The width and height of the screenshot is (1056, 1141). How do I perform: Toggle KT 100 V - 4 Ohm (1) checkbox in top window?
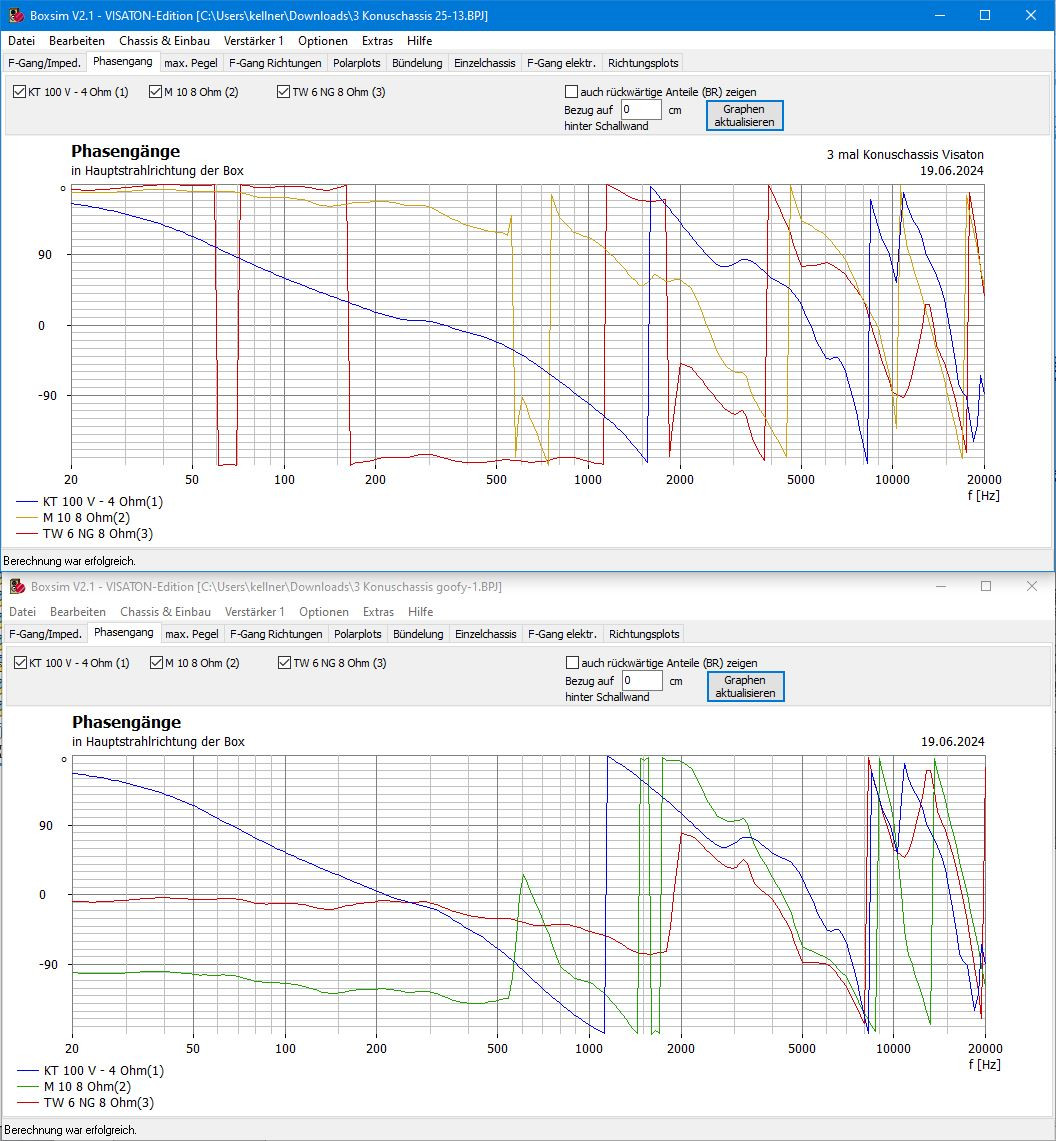20,92
